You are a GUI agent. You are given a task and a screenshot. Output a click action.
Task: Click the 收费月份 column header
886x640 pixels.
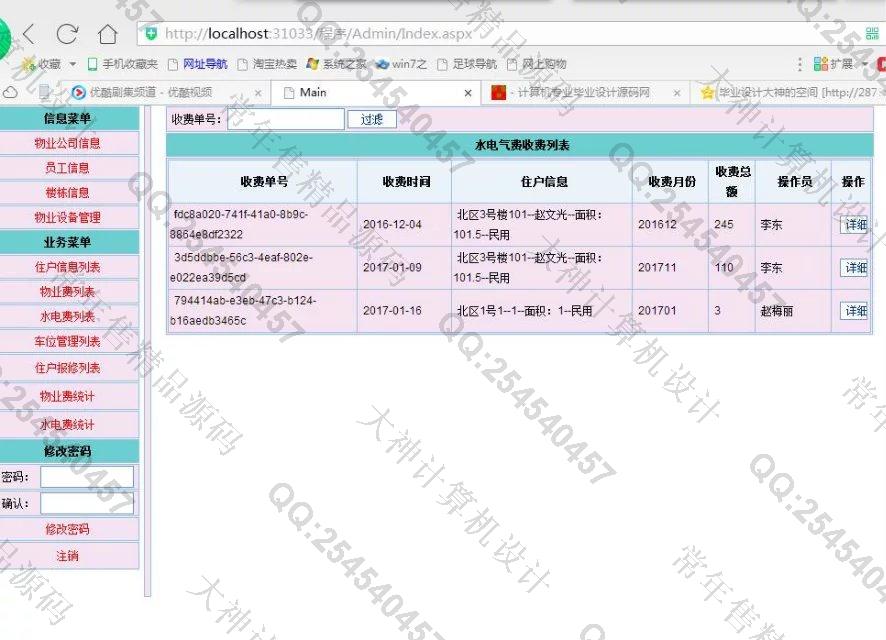[671, 182]
